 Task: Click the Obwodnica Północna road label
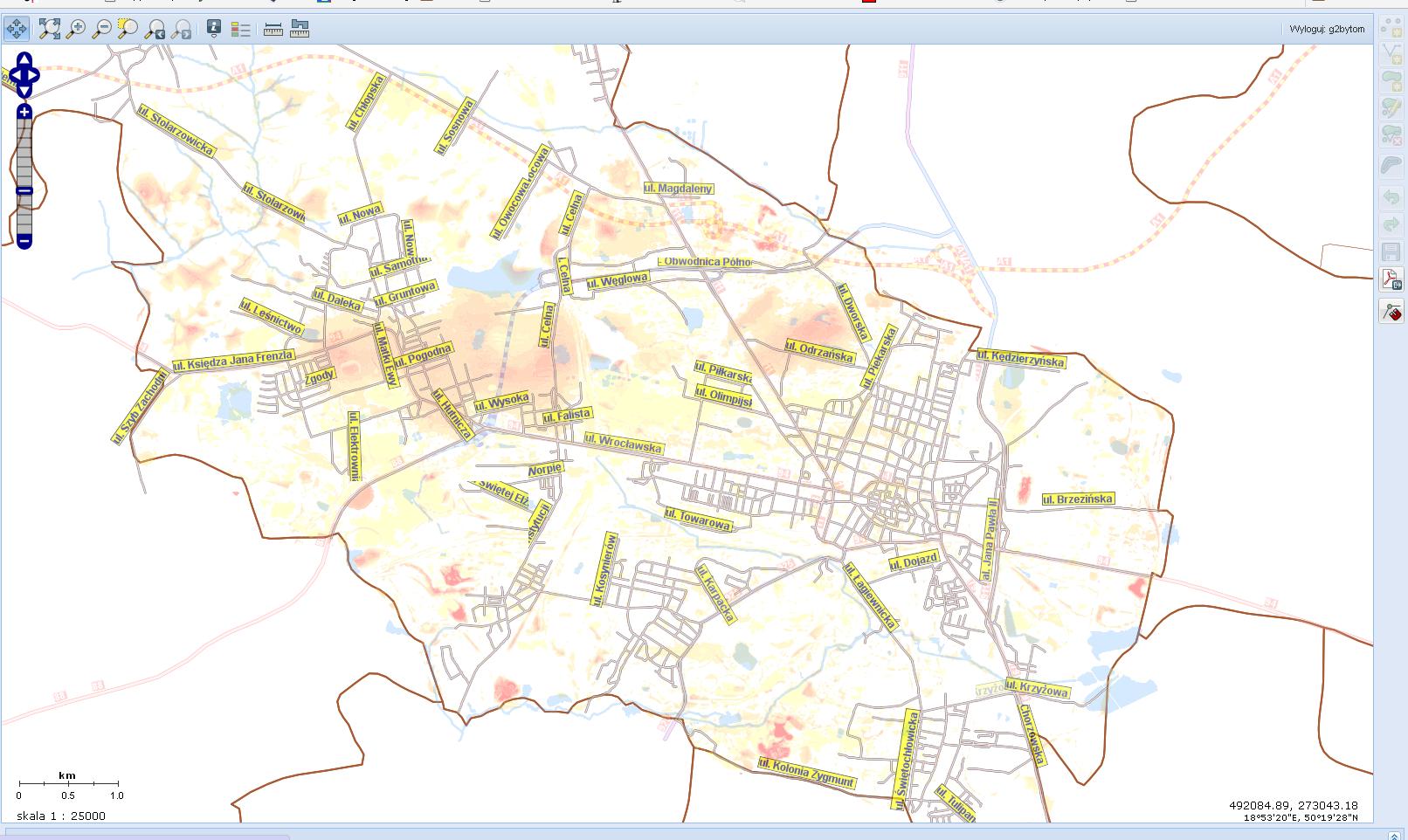(704, 261)
